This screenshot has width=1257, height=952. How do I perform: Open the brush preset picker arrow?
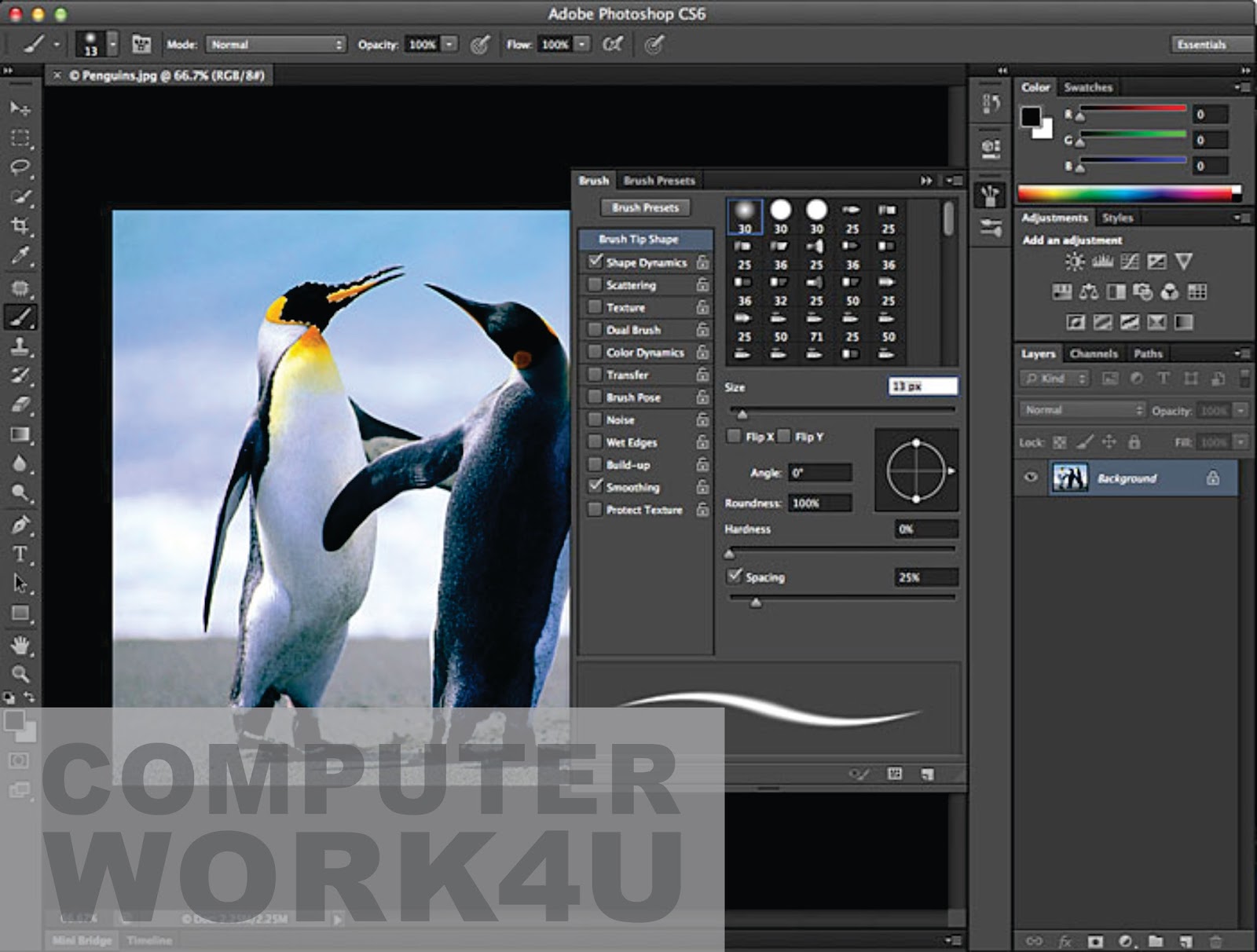click(112, 44)
